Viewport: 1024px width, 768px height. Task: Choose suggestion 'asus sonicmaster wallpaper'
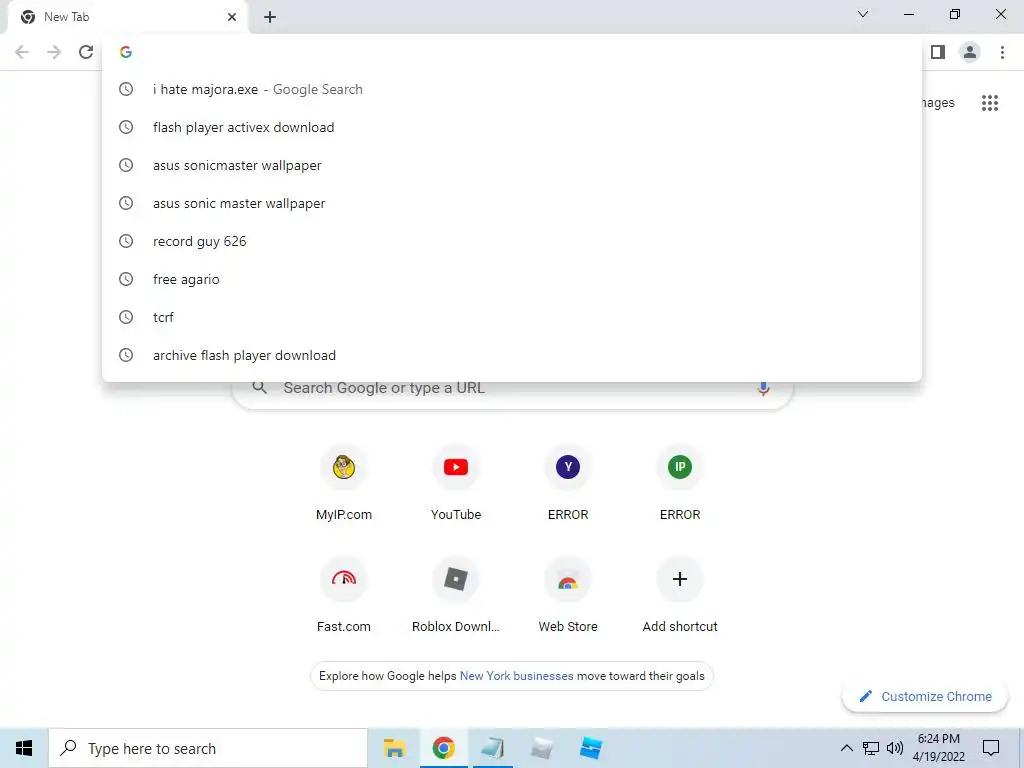pyautogui.click(x=512, y=165)
